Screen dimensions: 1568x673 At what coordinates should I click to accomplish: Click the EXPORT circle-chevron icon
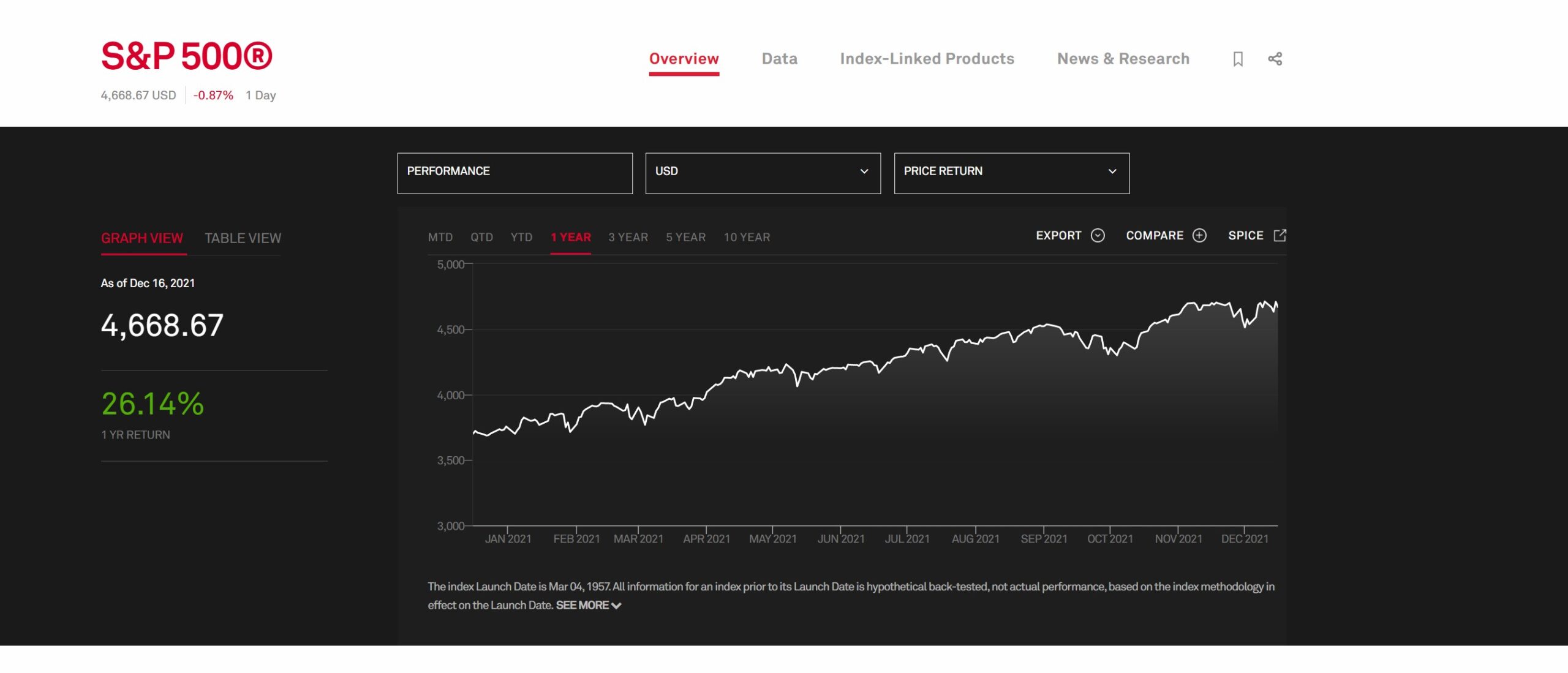point(1098,236)
